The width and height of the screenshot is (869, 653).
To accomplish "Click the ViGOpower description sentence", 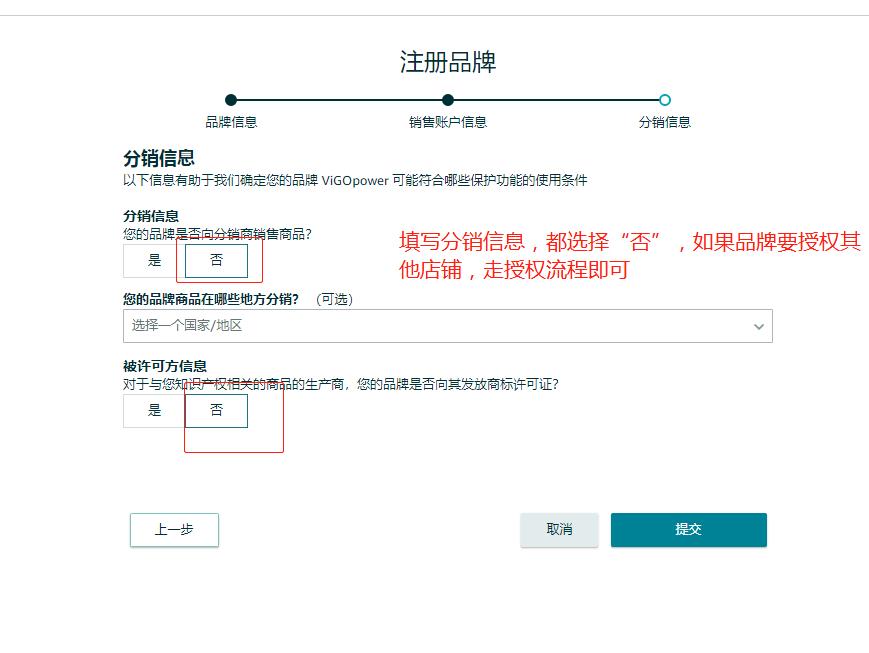I will pyautogui.click(x=355, y=180).
